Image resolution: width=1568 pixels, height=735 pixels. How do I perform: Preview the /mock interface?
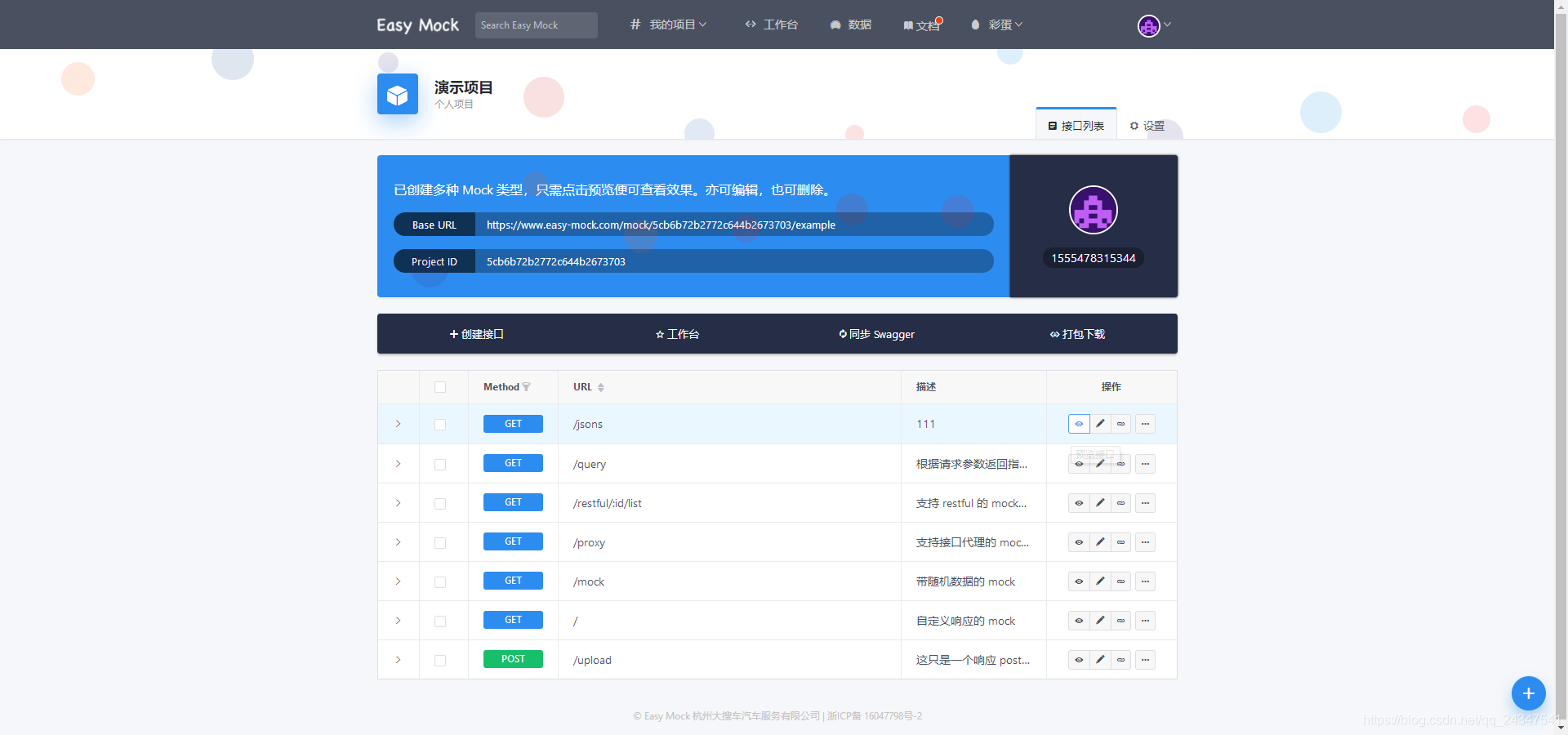pyautogui.click(x=1079, y=581)
